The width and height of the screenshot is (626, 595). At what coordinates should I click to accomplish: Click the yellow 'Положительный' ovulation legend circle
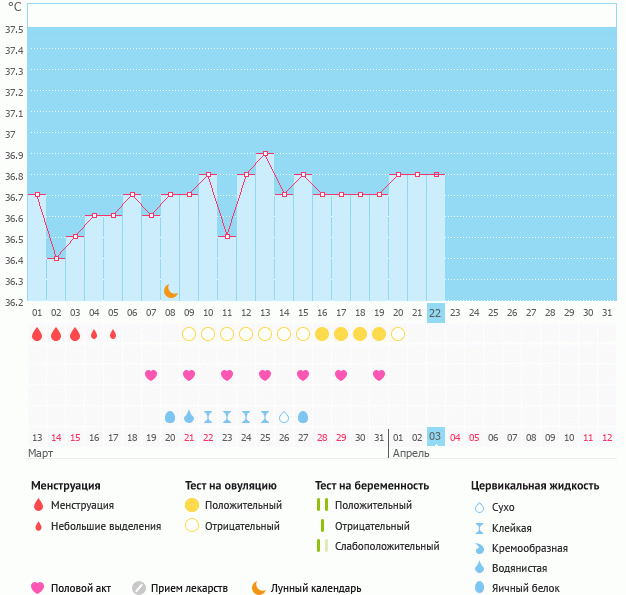[192, 505]
